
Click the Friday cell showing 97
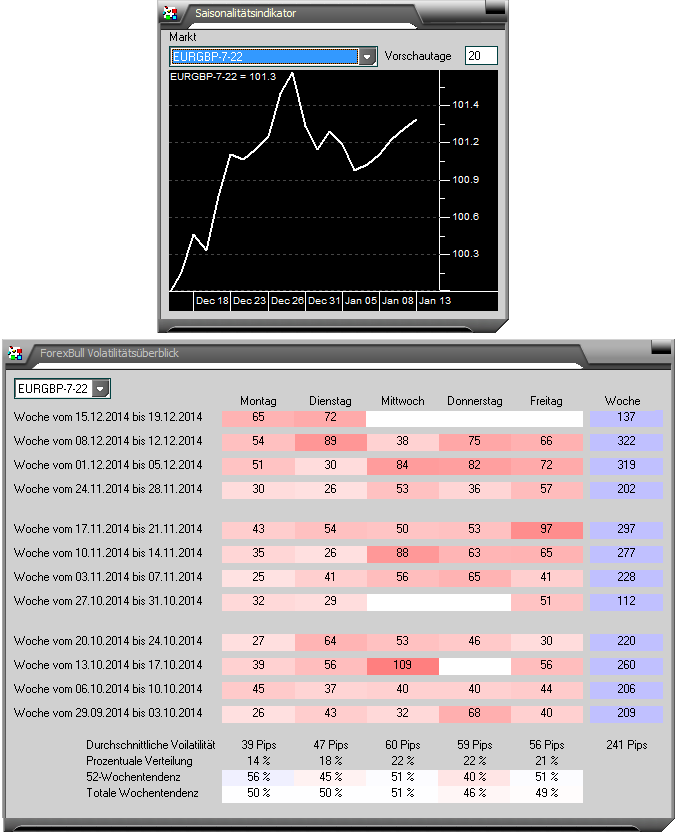(x=547, y=530)
